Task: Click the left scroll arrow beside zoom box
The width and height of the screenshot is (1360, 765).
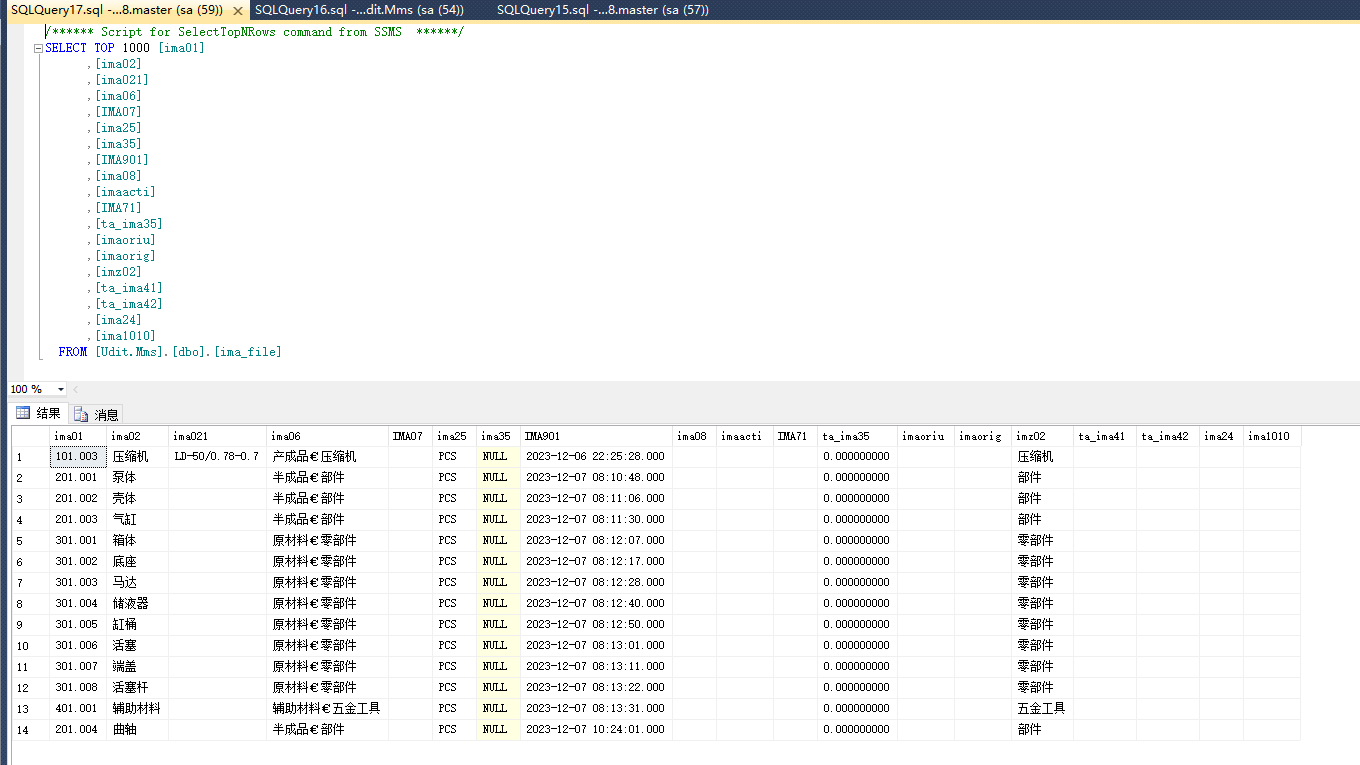Action: 76,389
